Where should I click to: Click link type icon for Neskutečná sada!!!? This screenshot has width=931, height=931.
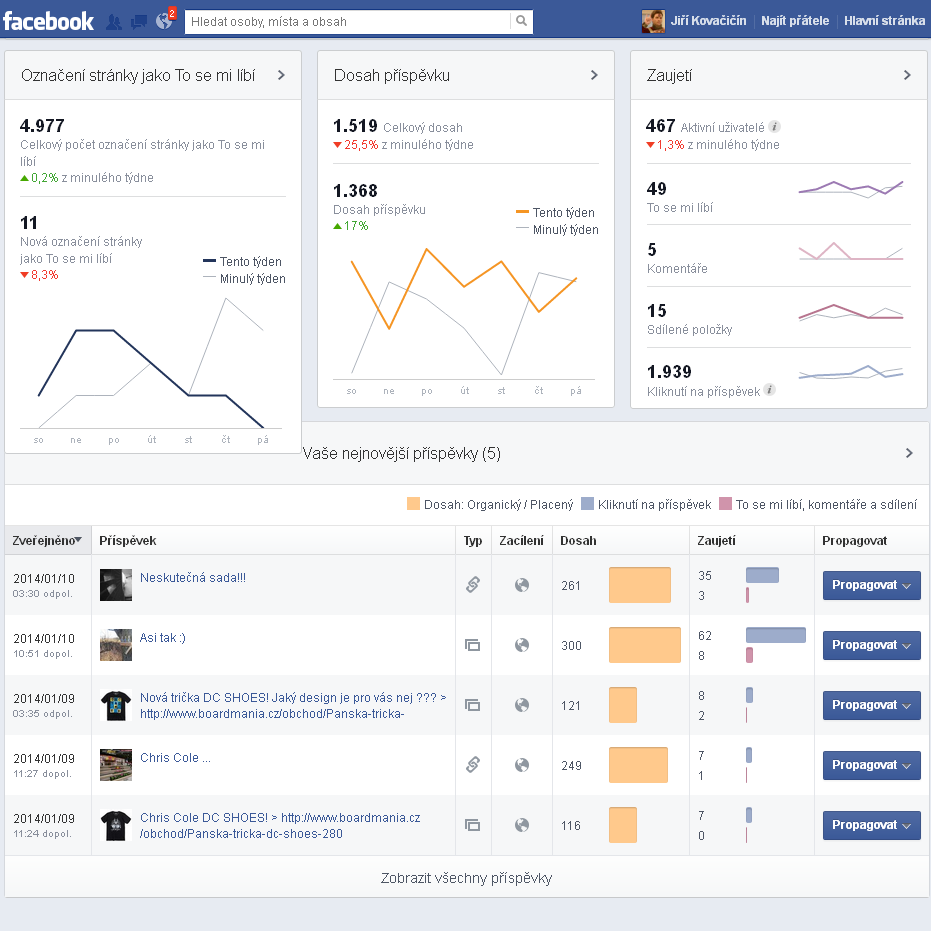(x=473, y=585)
